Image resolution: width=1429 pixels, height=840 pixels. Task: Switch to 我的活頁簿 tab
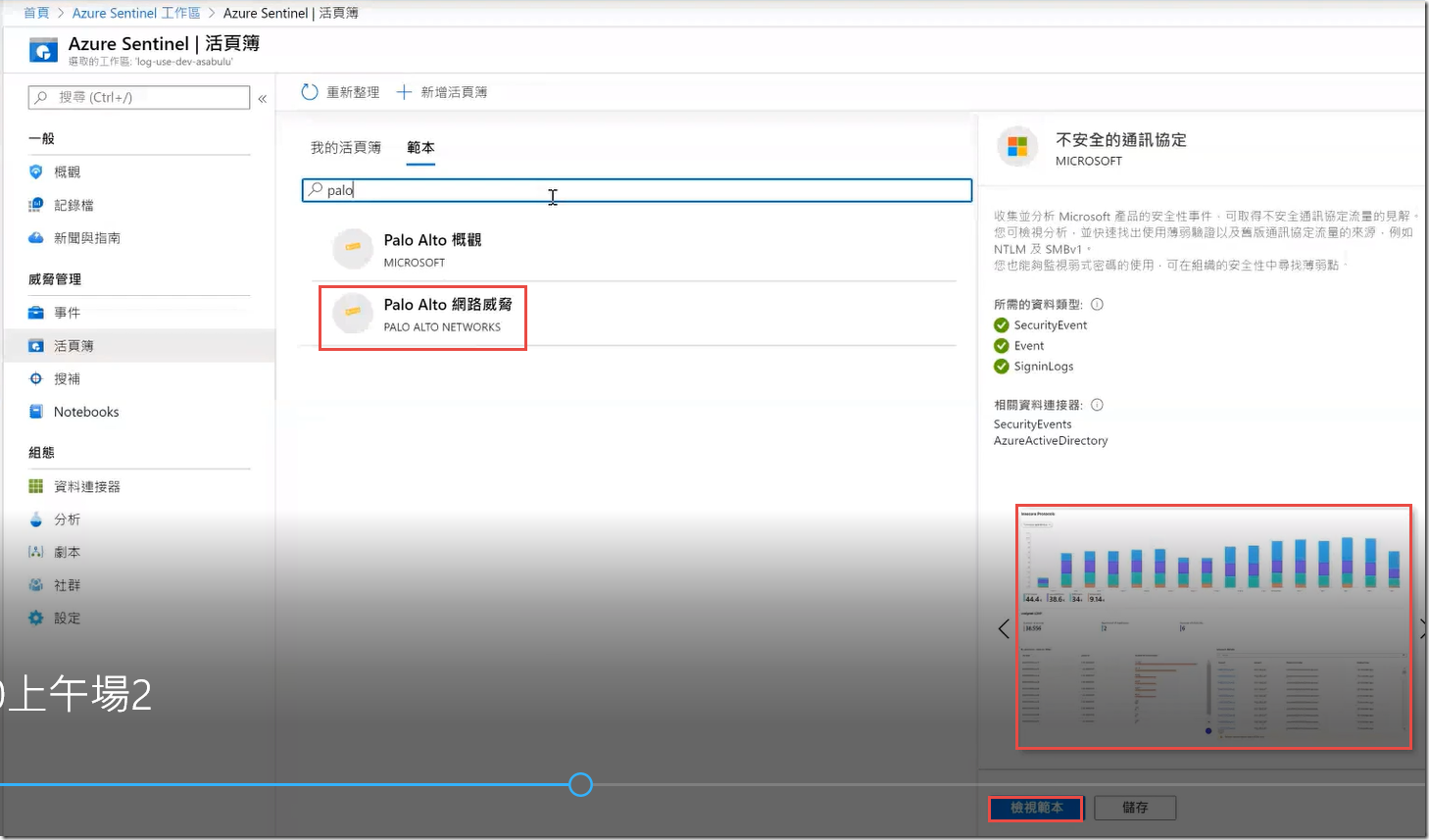point(346,148)
